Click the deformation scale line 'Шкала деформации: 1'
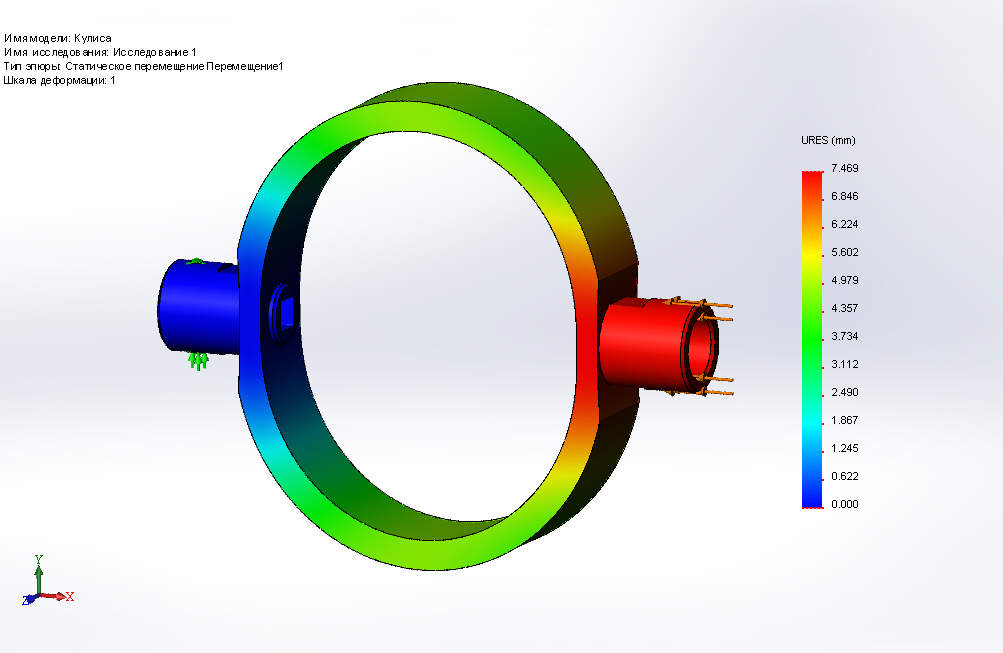The image size is (1003, 653). click(x=59, y=81)
